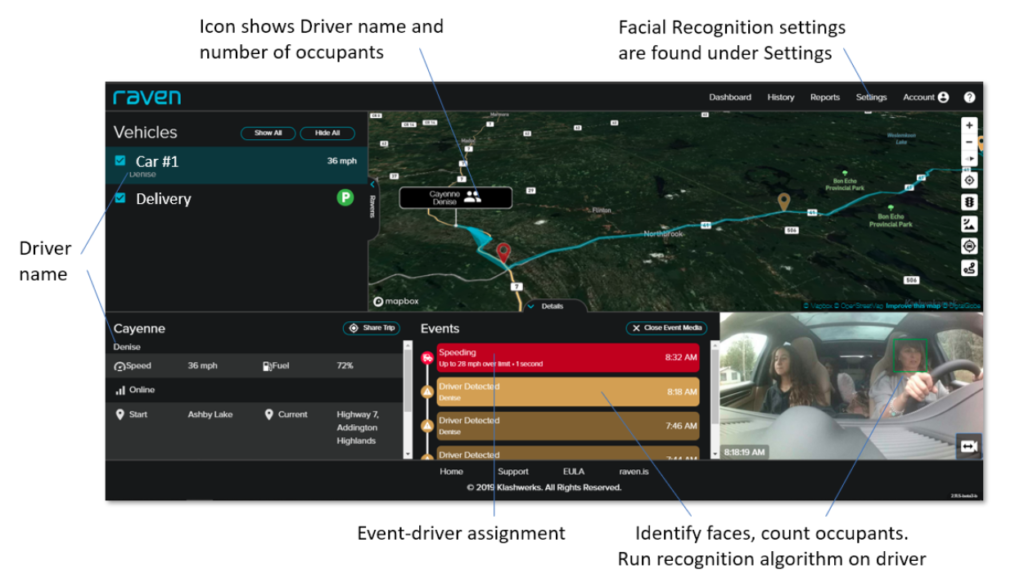
Task: Click the Start location pin icon
Action: tap(120, 415)
